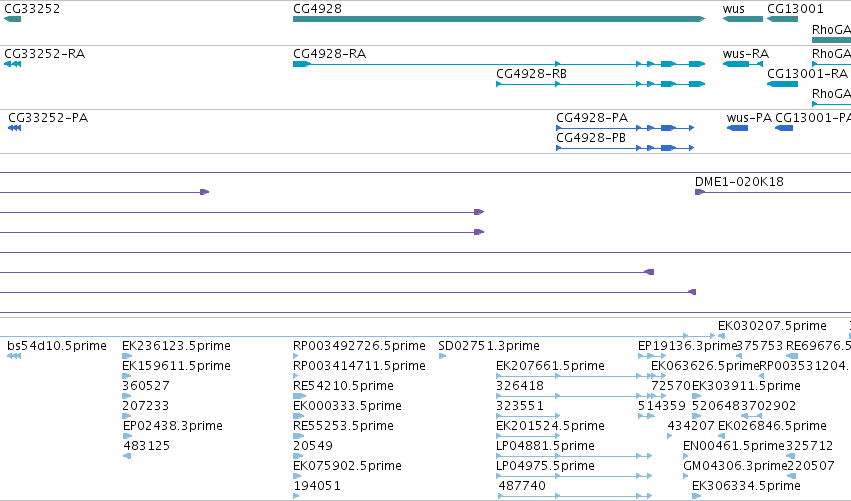The width and height of the screenshot is (851, 501).
Task: Click the bs54d10.5prime EST label
Action: (57, 346)
